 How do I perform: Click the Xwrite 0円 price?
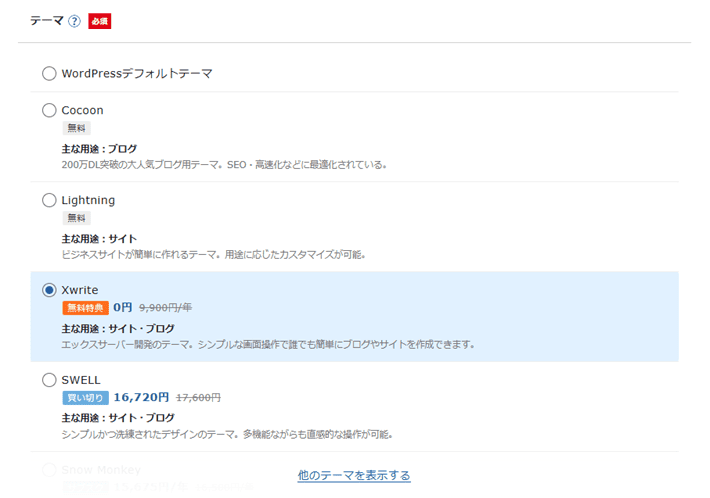122,308
